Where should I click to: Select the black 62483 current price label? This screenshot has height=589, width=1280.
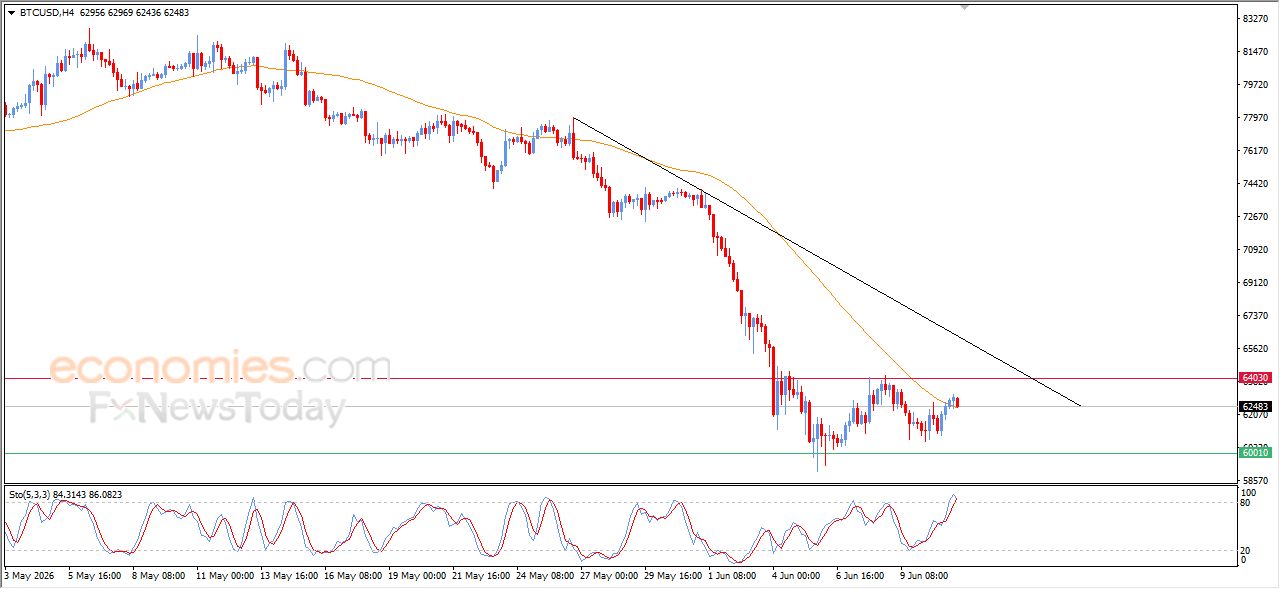(1255, 407)
